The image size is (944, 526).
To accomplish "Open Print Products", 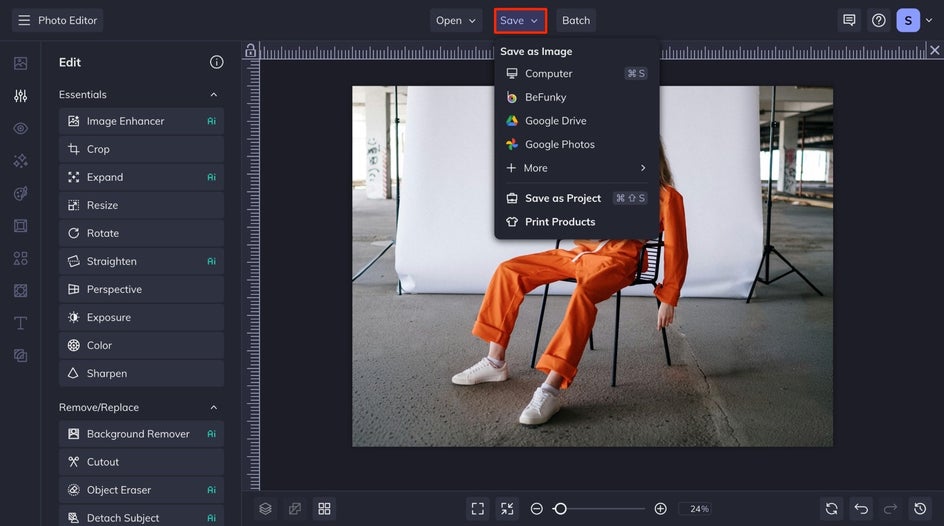I will point(576,221).
